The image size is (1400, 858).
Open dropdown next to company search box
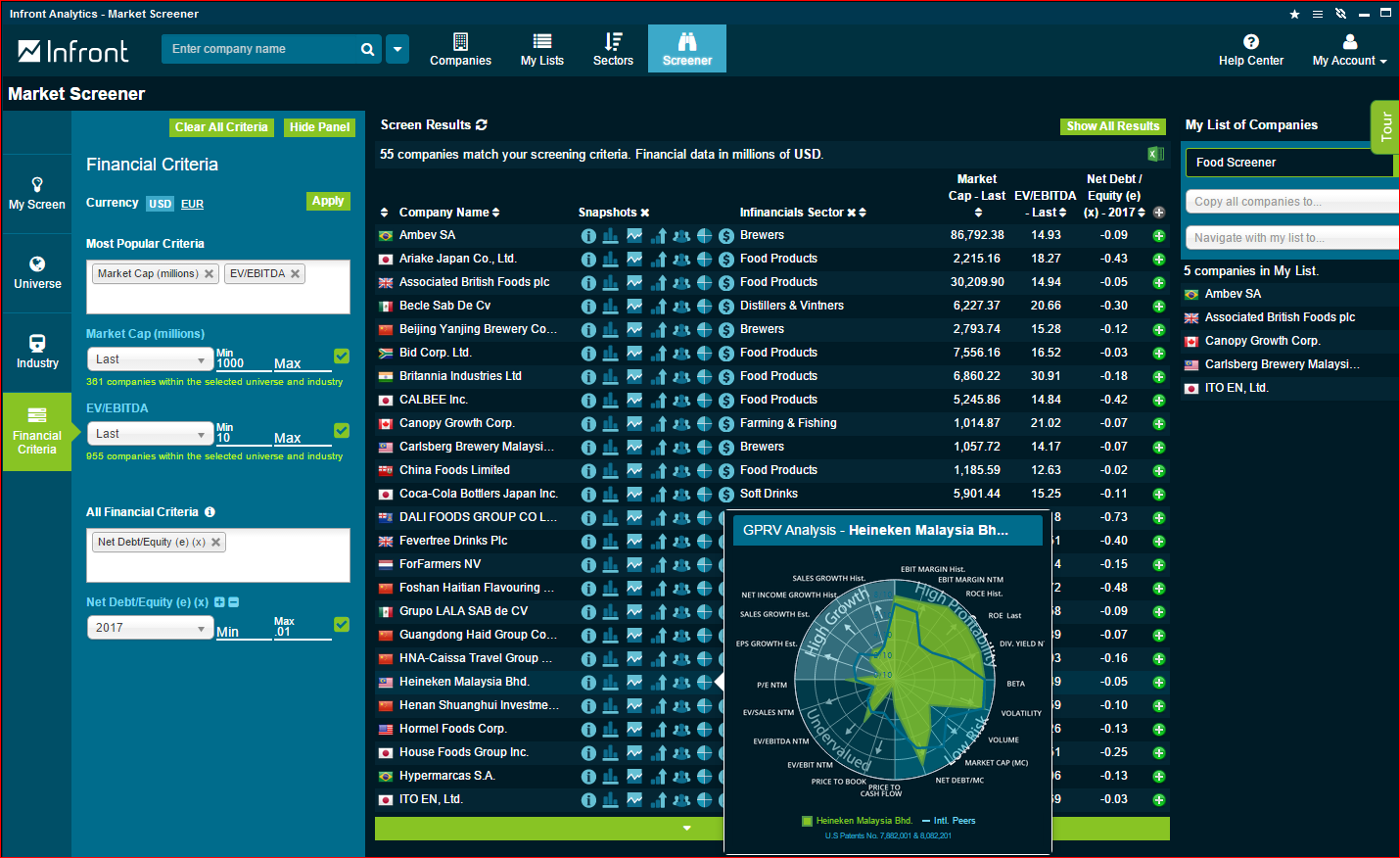pyautogui.click(x=397, y=49)
